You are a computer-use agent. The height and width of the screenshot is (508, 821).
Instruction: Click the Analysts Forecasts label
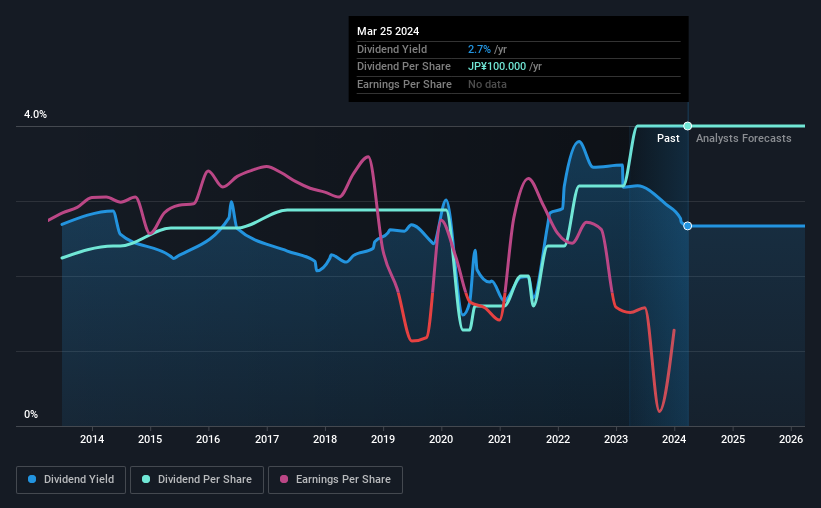[x=744, y=138]
